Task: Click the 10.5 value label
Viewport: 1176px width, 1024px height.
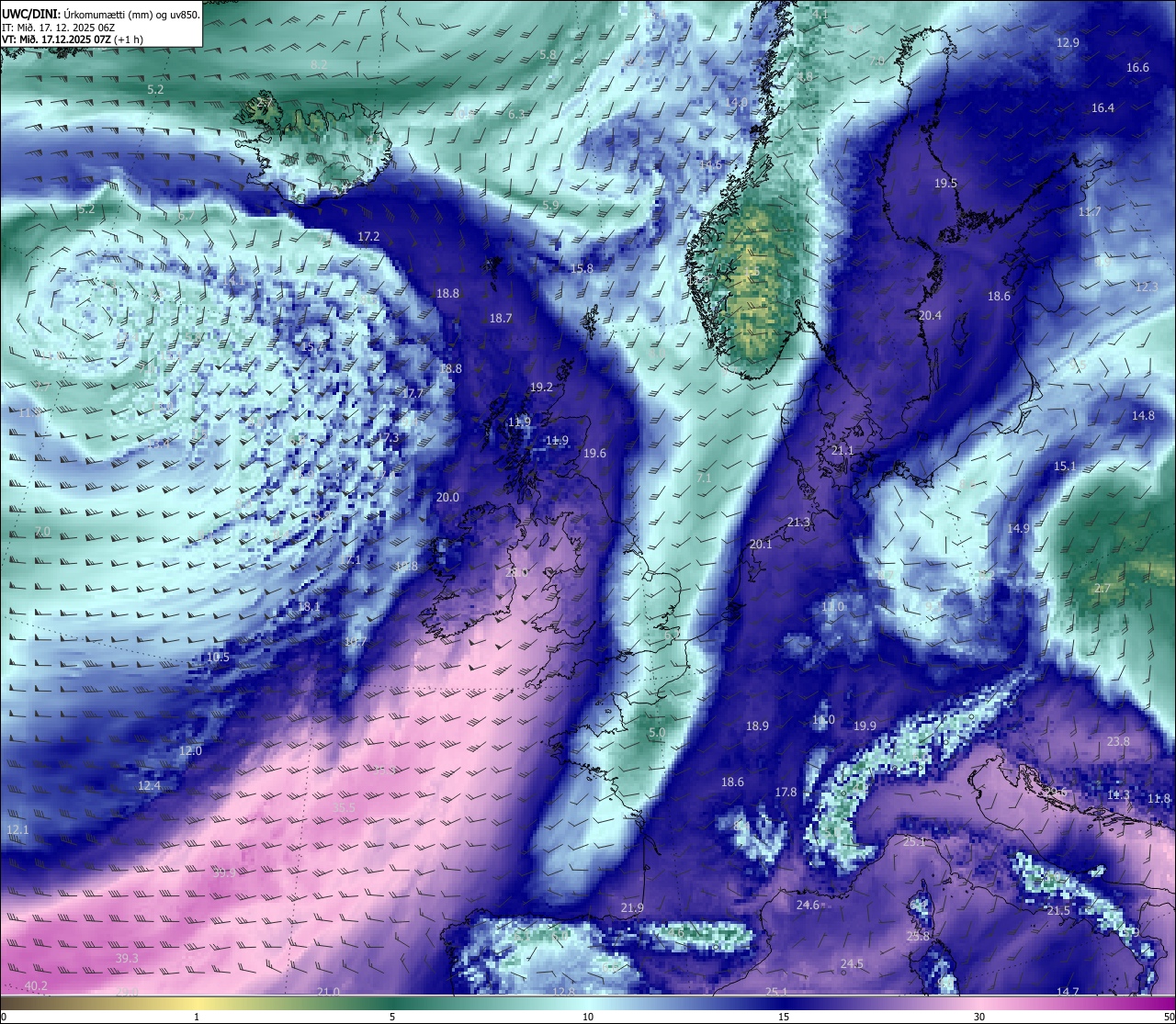Action: (218, 657)
